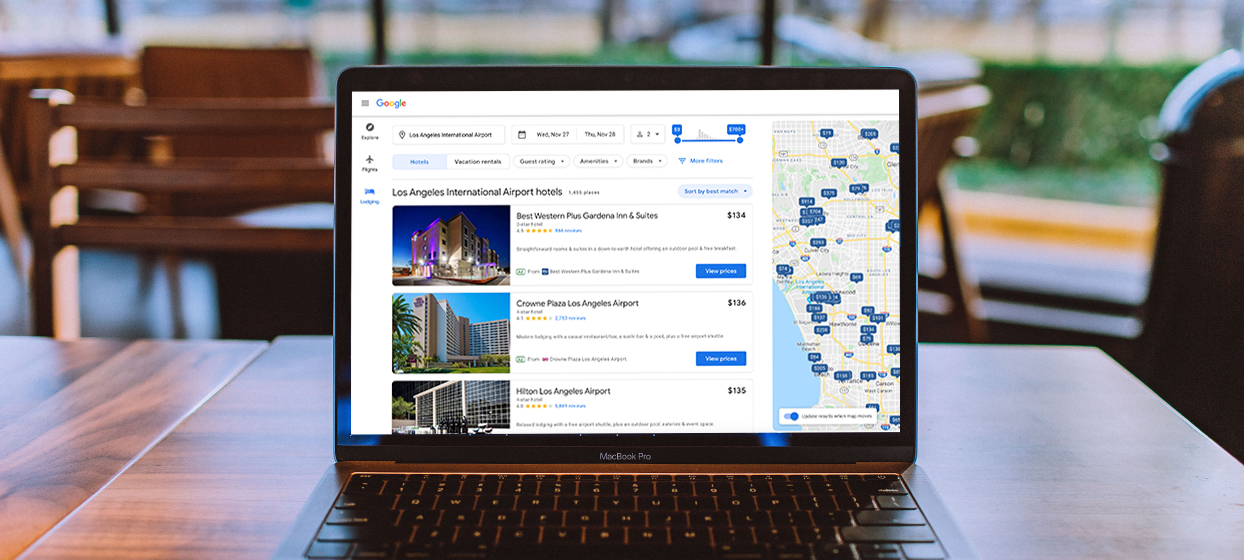Open Best Western 846 reviews link
The width and height of the screenshot is (1244, 560).
pos(568,231)
